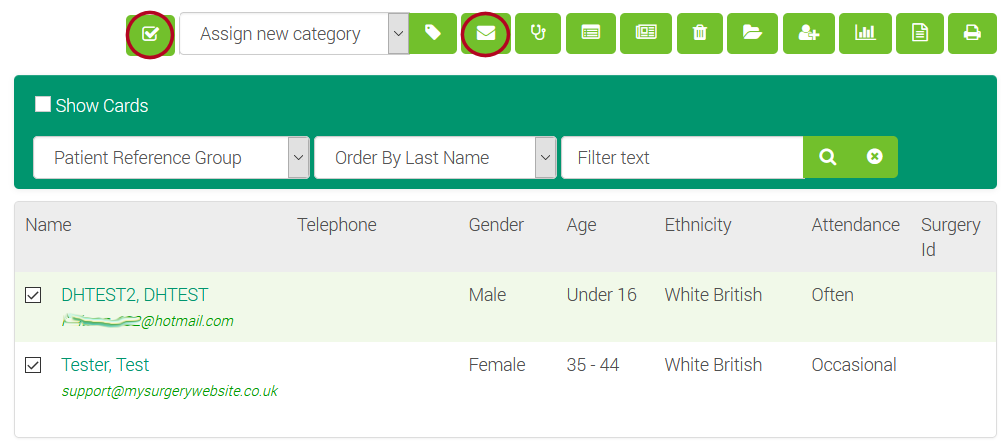Viewport: 1001px width, 444px height.
Task: Open the Tester, Test patient link
Action: click(105, 365)
